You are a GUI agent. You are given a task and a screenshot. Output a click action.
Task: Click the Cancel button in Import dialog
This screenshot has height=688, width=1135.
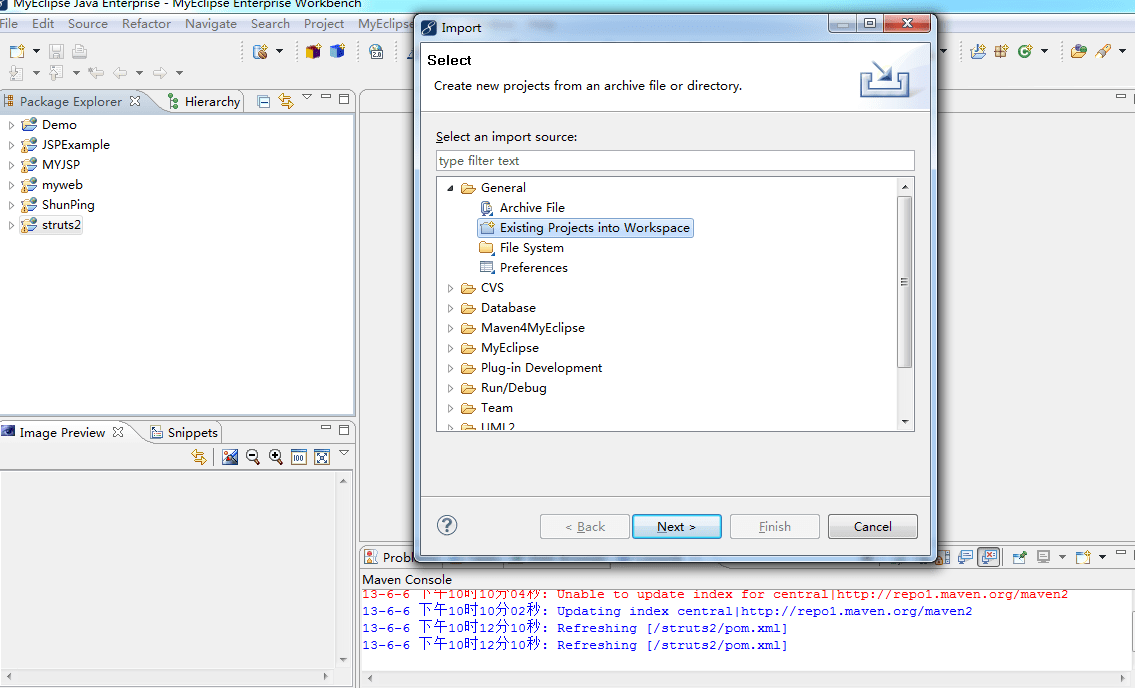872,527
